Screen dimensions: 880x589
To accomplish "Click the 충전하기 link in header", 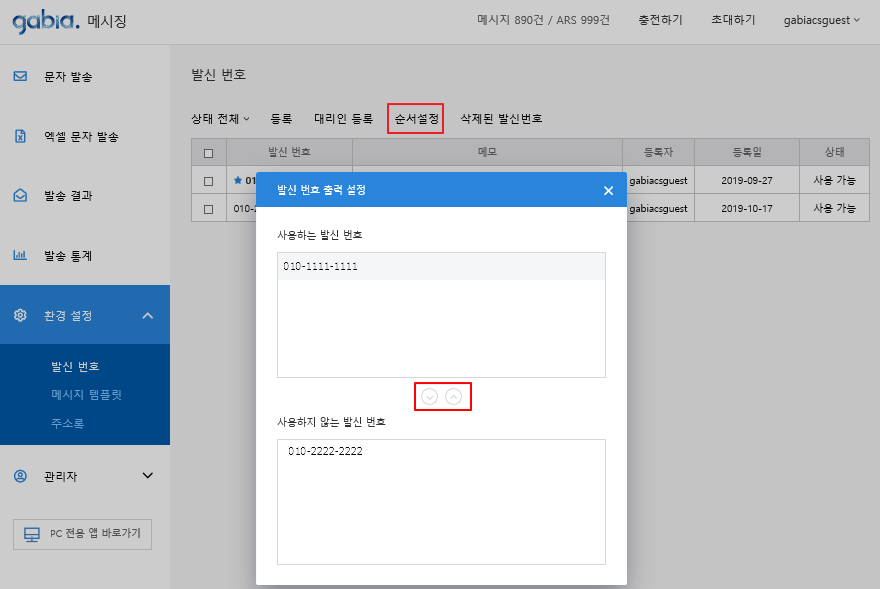I will [x=660, y=20].
